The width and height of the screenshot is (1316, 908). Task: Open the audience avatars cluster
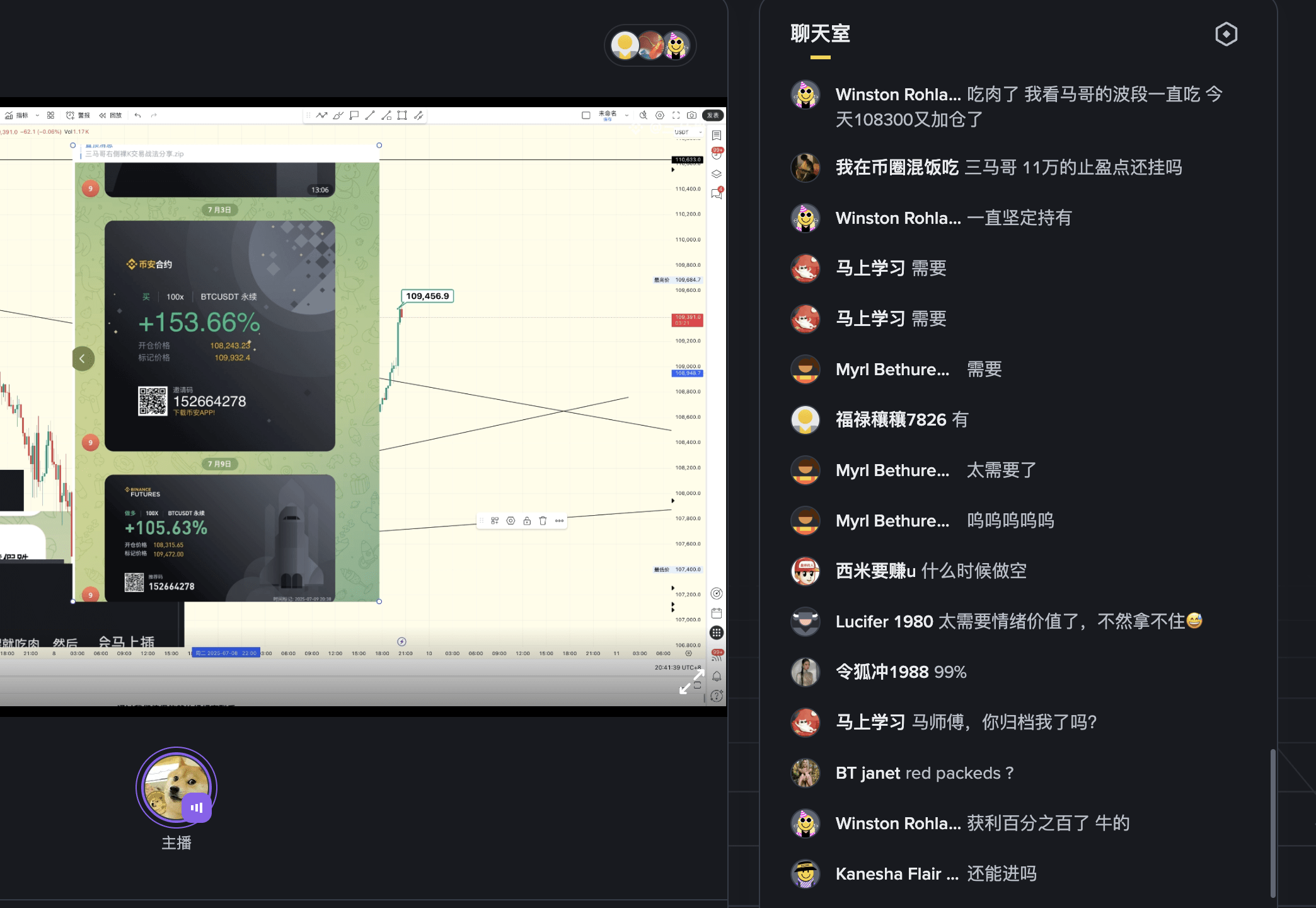(x=650, y=45)
